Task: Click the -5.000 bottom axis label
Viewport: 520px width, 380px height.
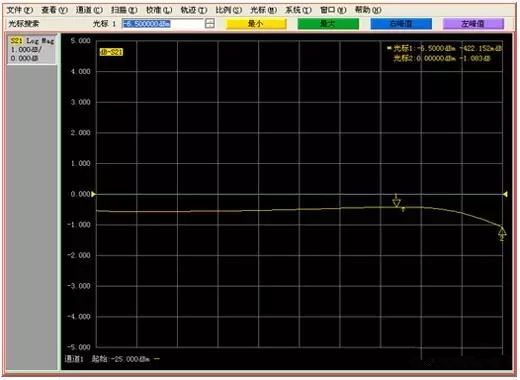Action: [x=79, y=347]
